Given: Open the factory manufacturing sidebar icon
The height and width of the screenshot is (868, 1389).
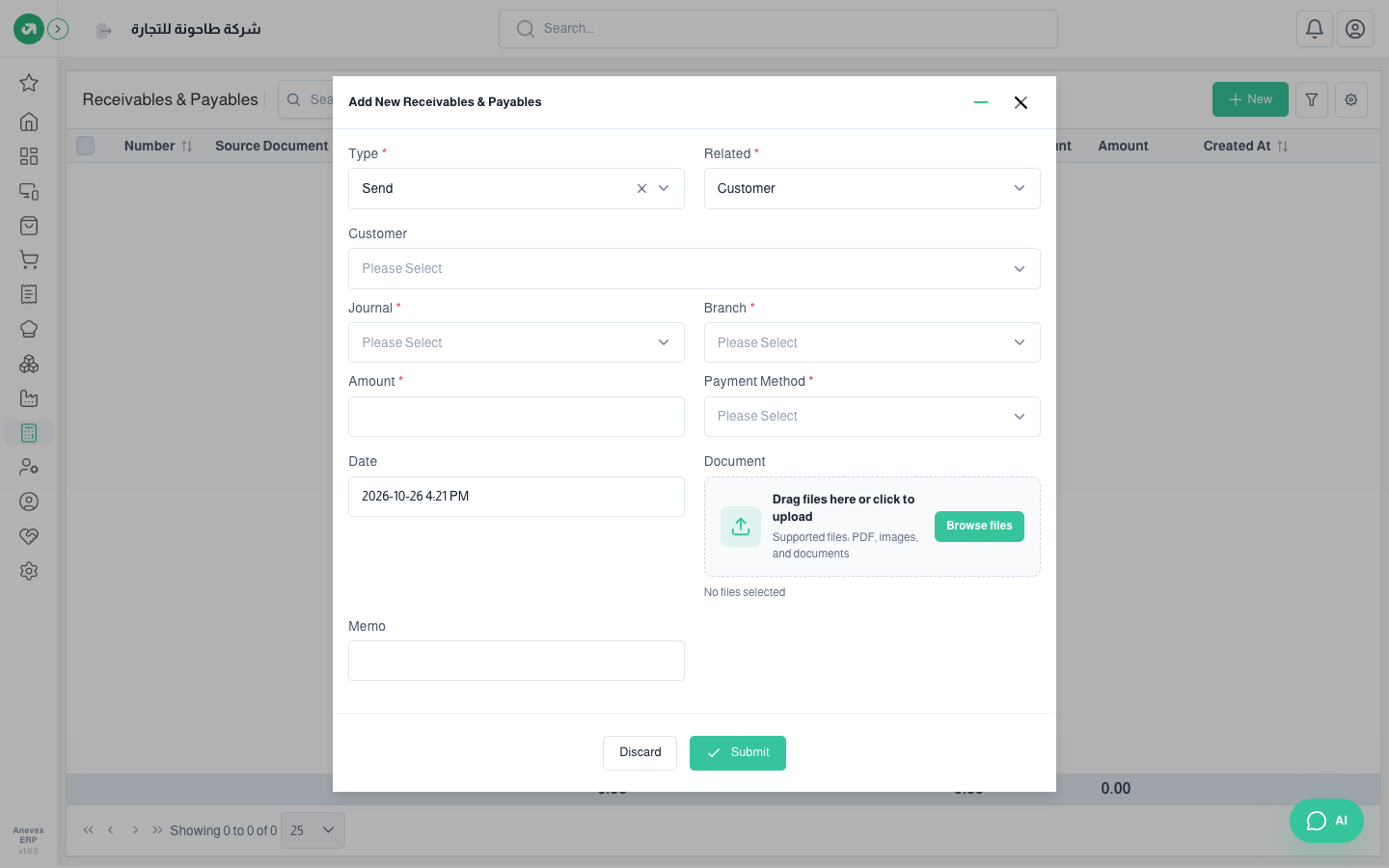Looking at the screenshot, I should [x=29, y=398].
